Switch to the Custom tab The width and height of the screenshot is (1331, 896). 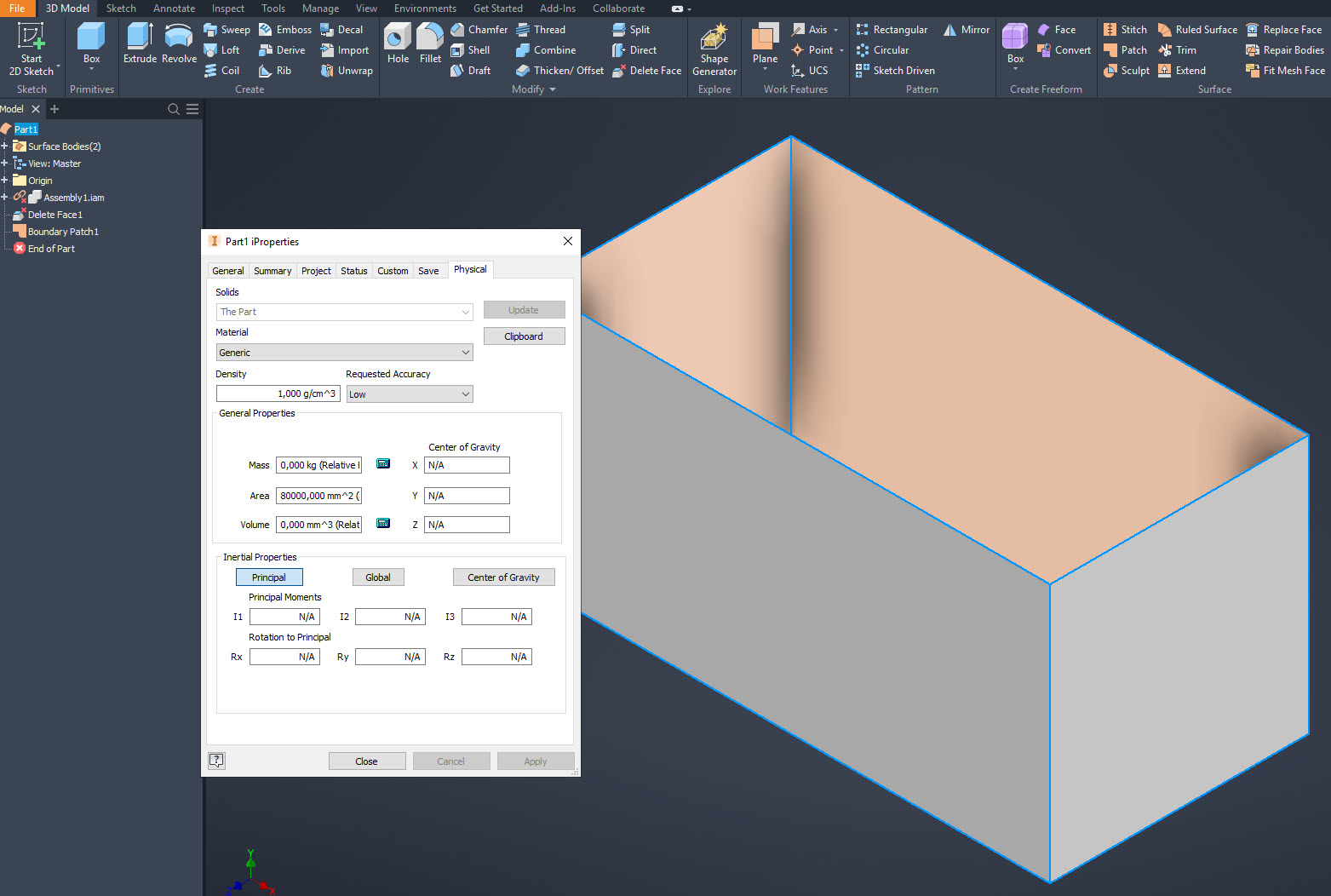[393, 270]
